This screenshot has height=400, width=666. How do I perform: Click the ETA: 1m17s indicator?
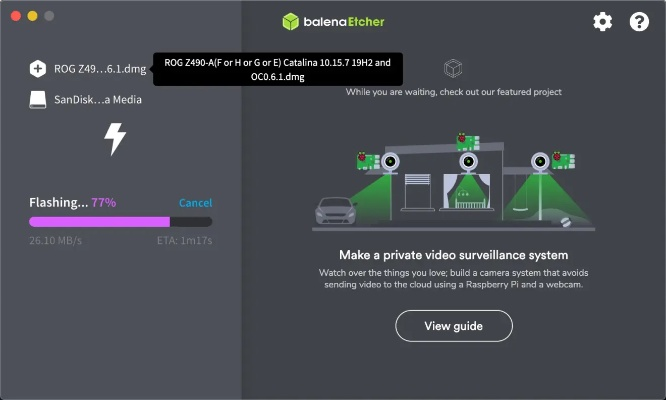[184, 241]
